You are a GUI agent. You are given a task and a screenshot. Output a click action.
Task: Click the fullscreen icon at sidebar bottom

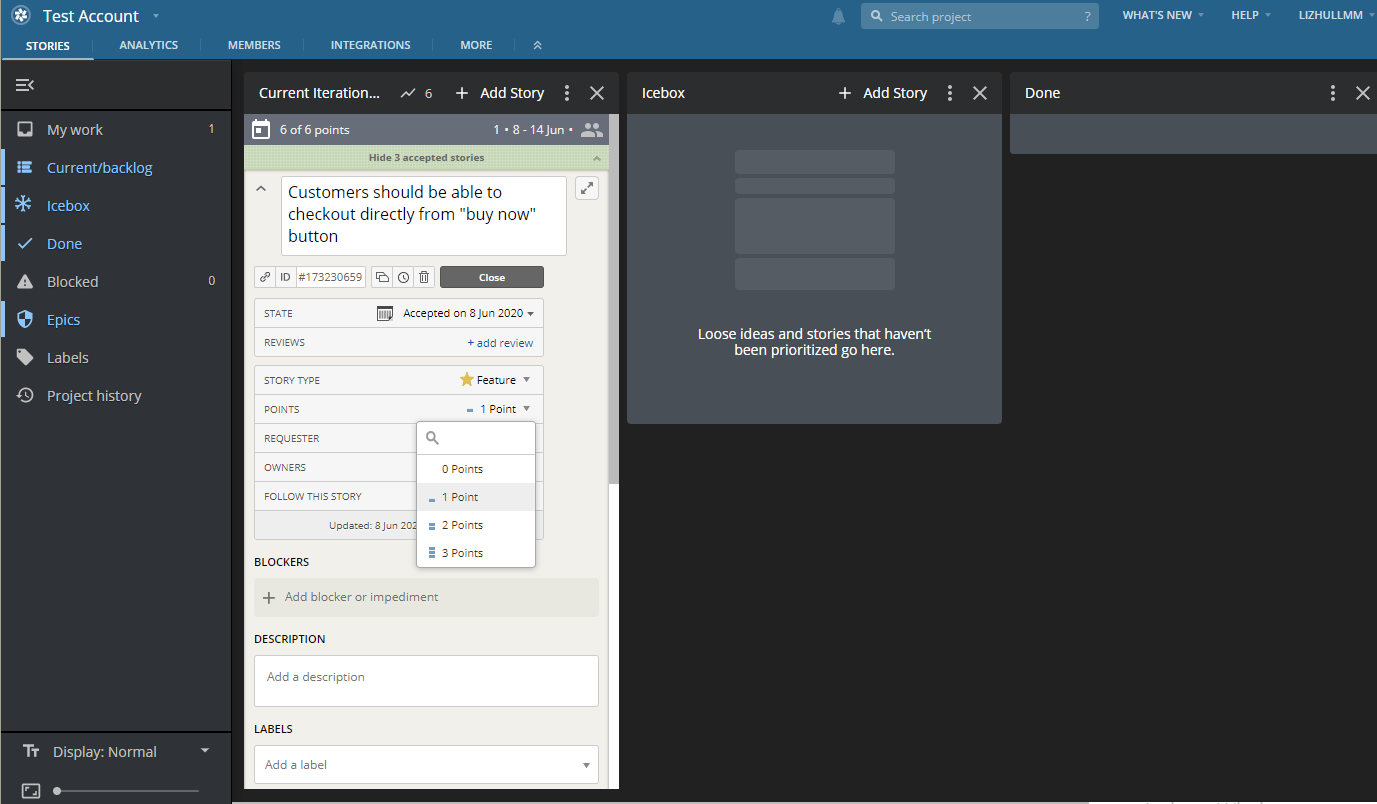(x=31, y=791)
